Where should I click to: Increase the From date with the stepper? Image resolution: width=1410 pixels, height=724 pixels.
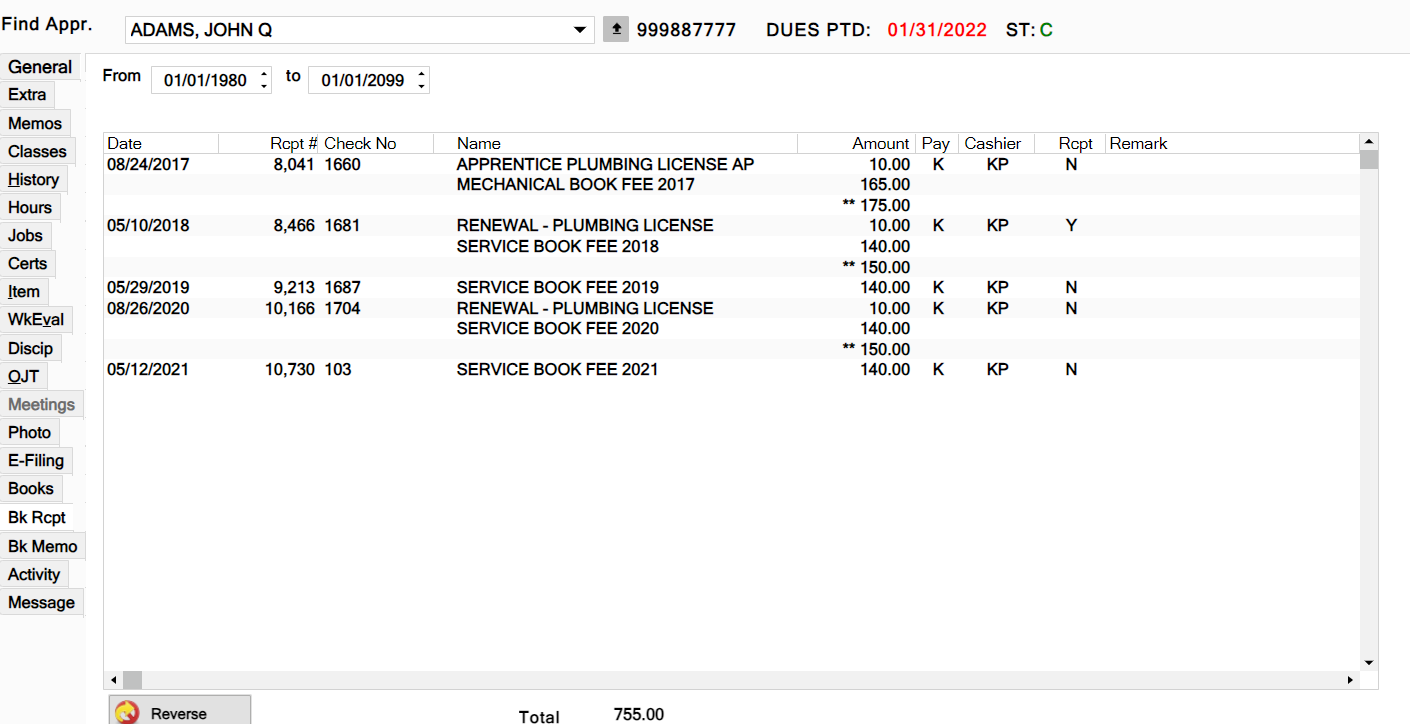coord(264,74)
